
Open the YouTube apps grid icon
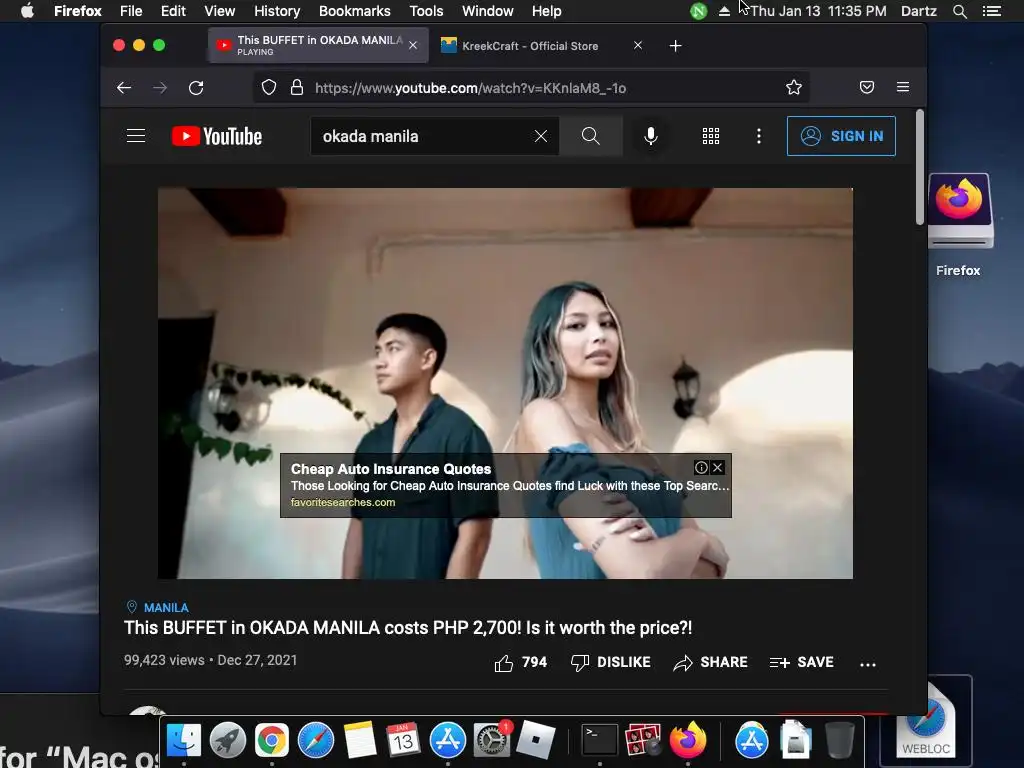pos(711,136)
